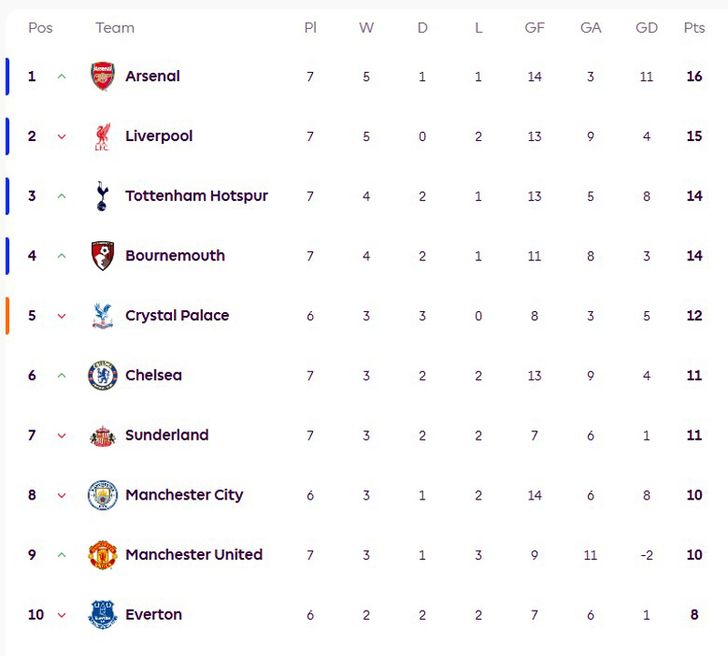Screen dimensions: 728x656
Task: Click the Chelsea club crest
Action: (103, 376)
